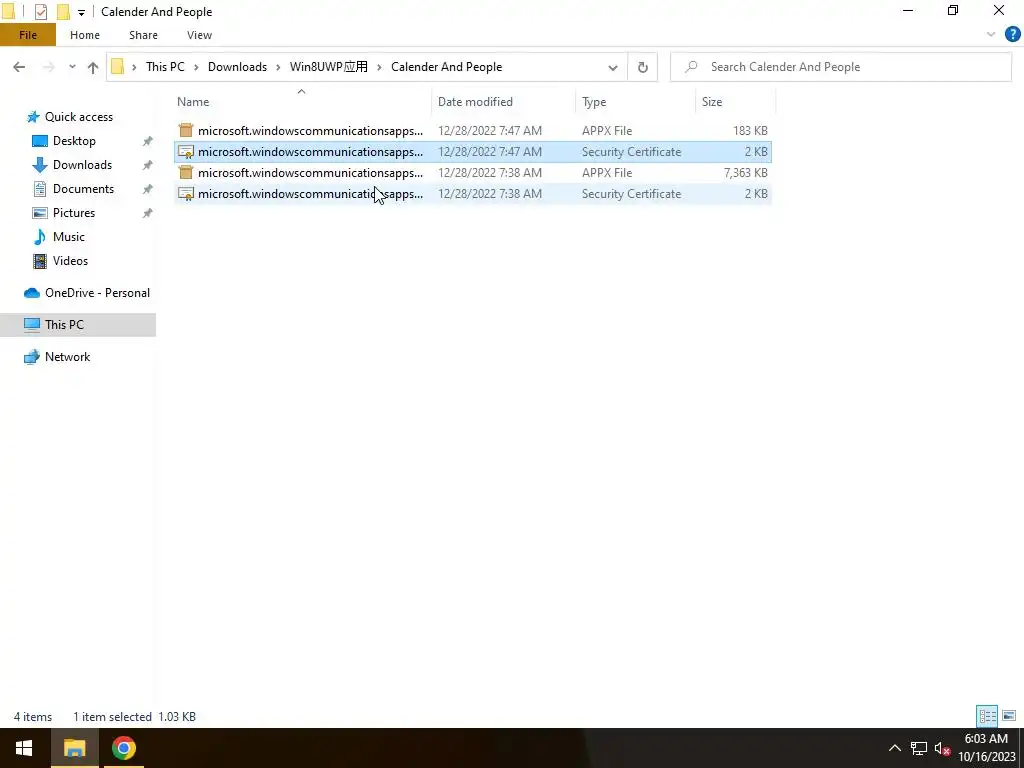Select the 183 KB APPX file
The image size is (1024, 768).
(473, 131)
